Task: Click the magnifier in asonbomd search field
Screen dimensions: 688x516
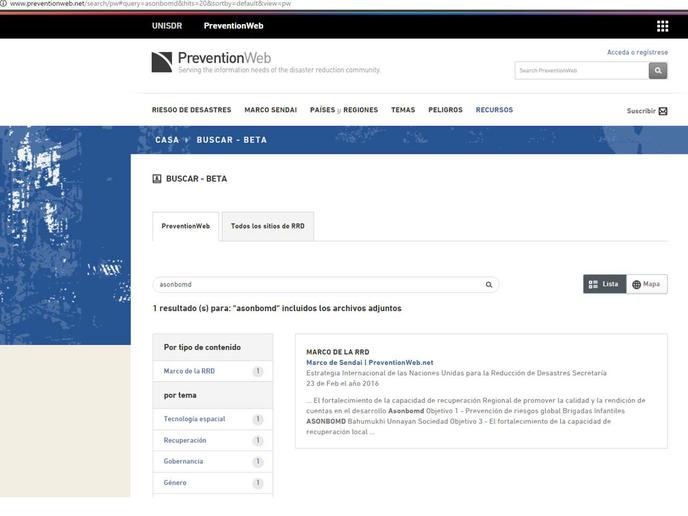Action: click(489, 285)
